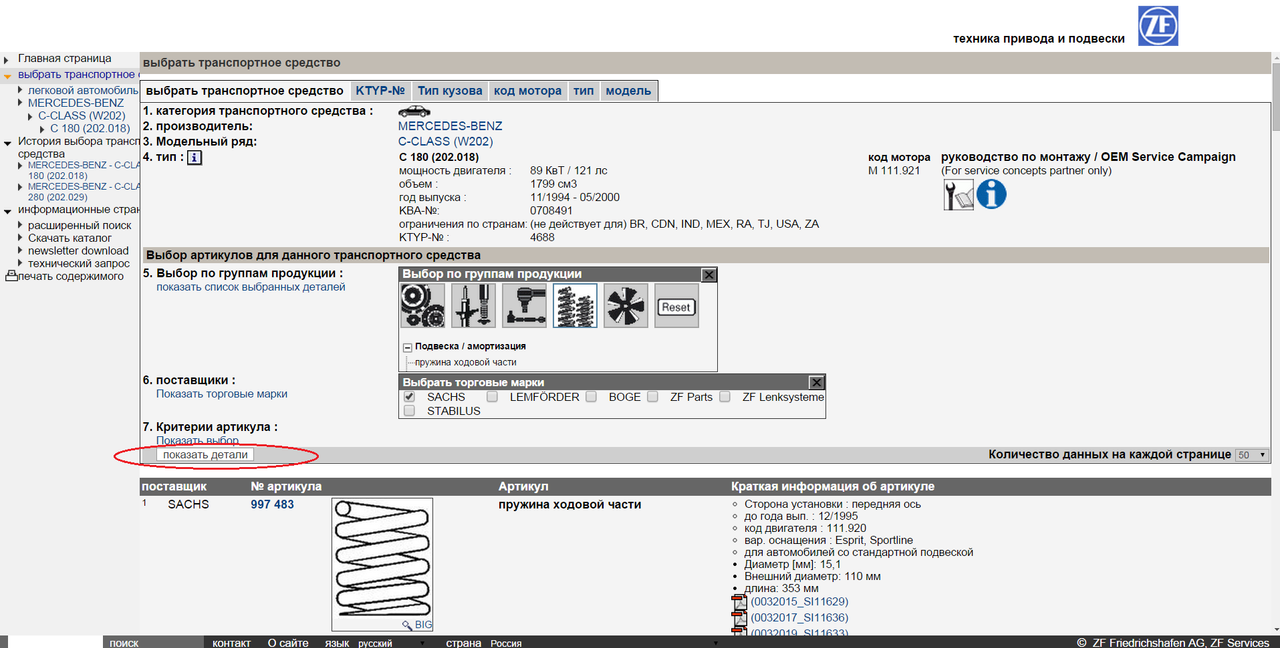Switch to the Тип кузова tab

450,91
